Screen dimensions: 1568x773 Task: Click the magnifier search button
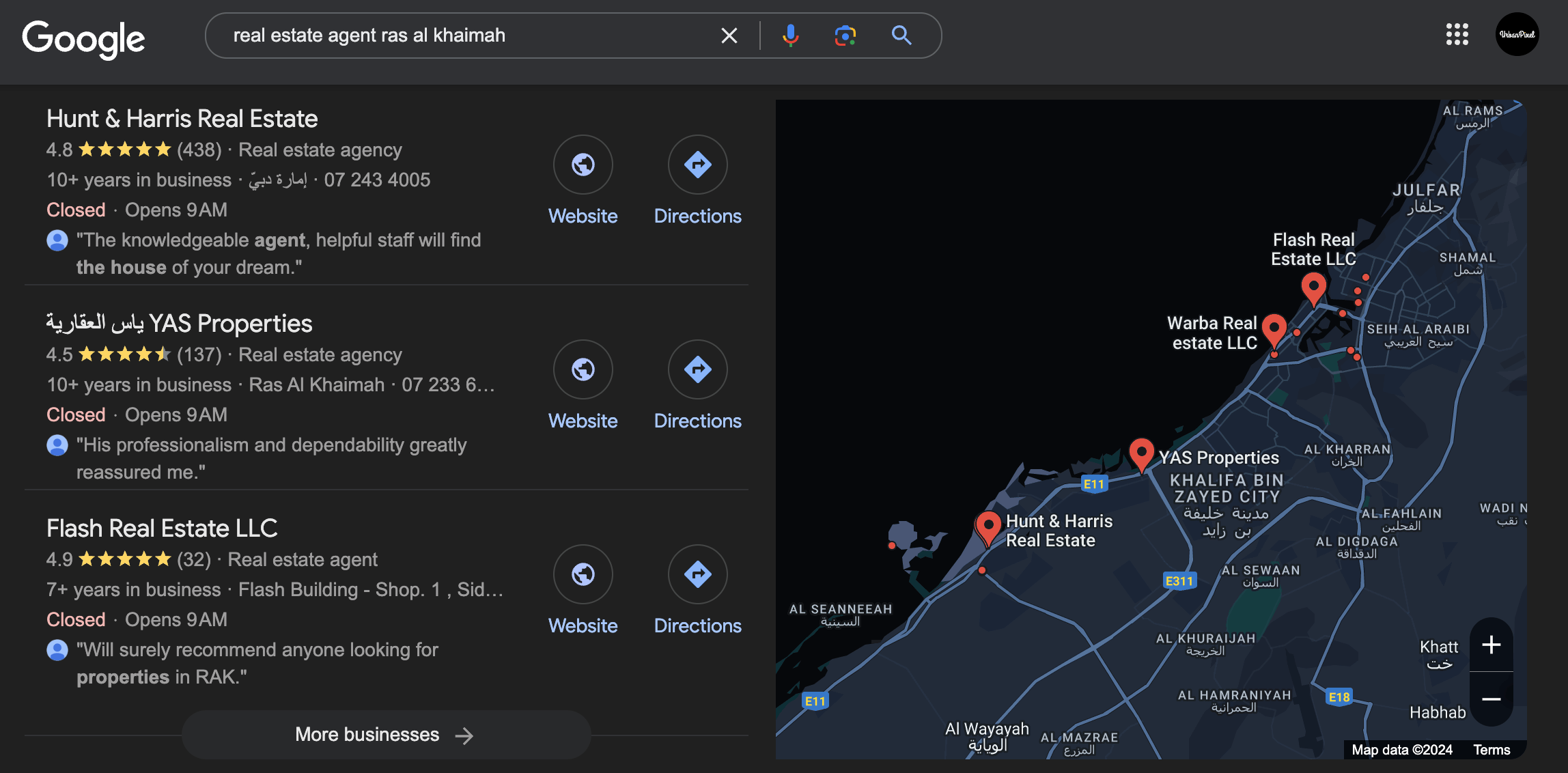901,36
